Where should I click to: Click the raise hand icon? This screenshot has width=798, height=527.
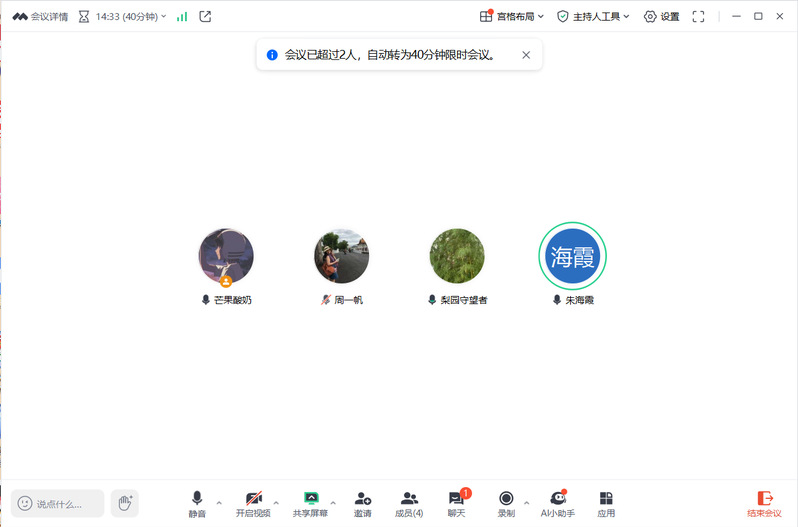[124, 503]
